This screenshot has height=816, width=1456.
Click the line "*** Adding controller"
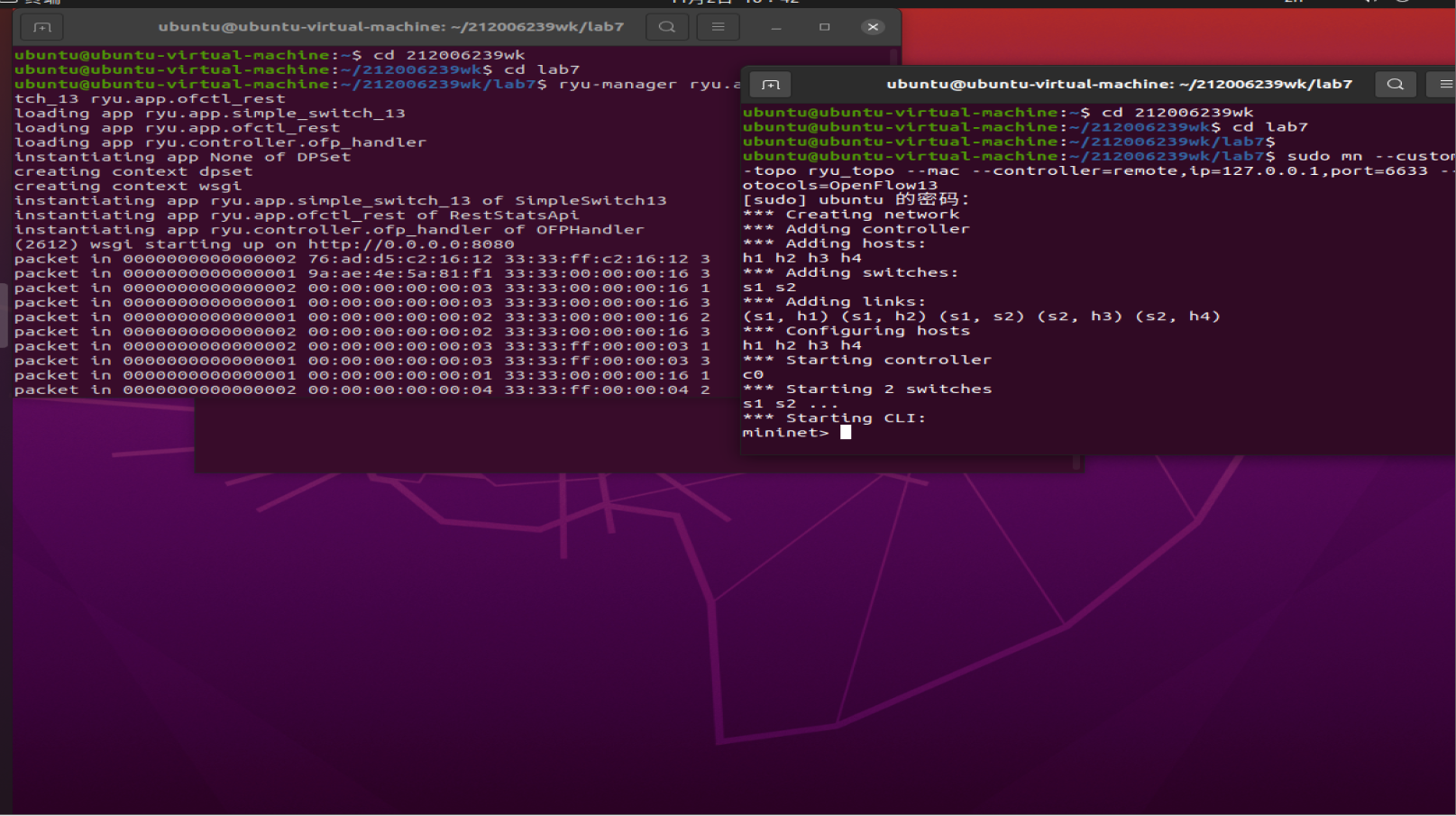point(856,229)
